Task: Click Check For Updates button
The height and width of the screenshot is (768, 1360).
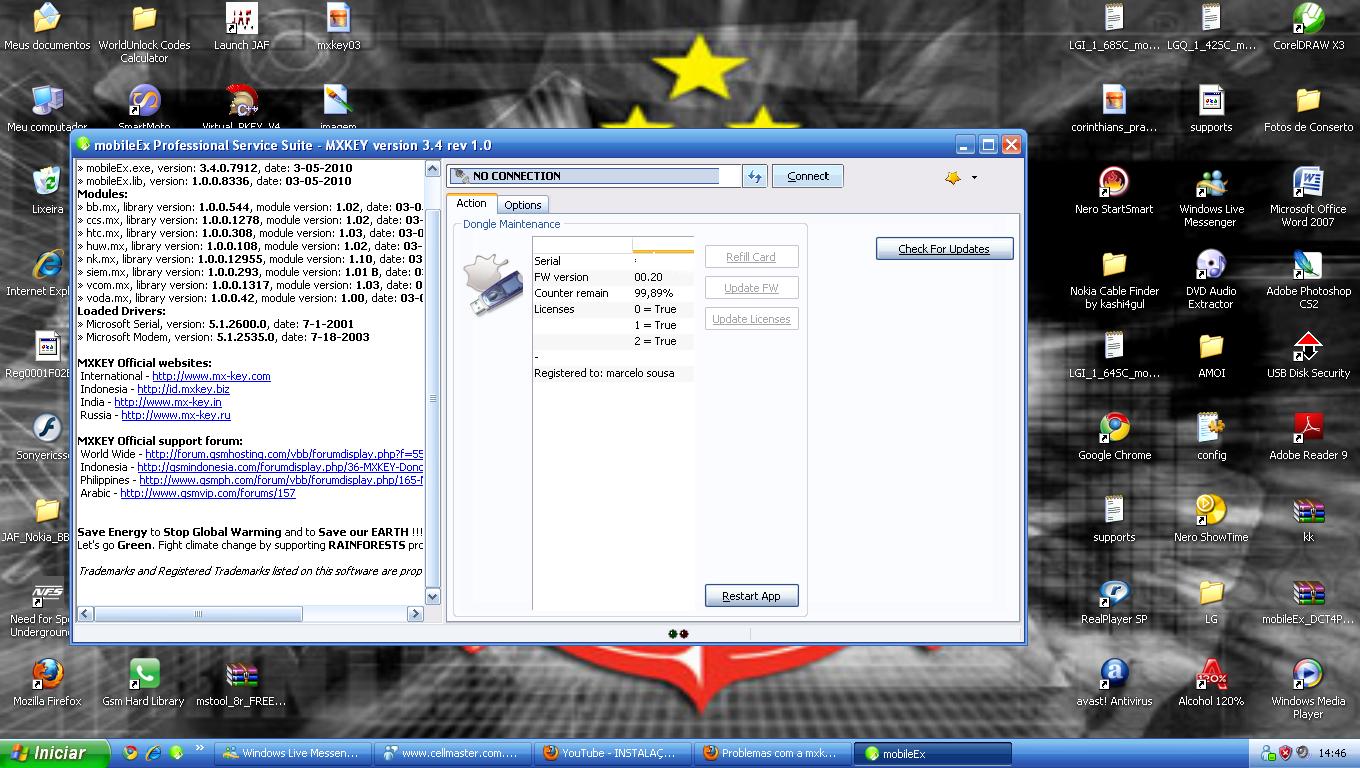Action: point(944,249)
